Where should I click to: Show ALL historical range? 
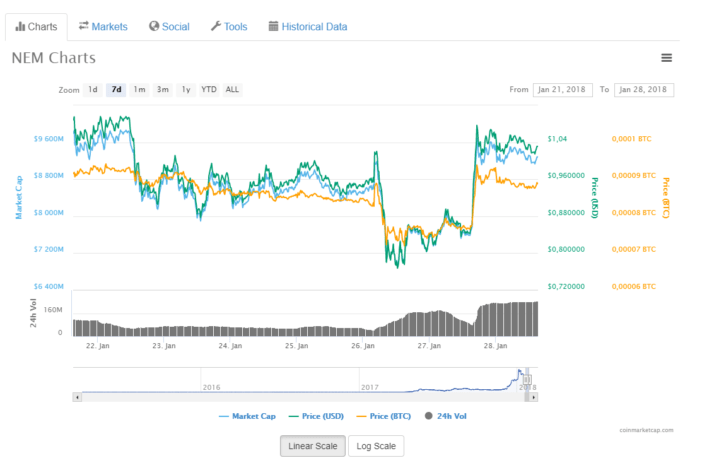(x=232, y=90)
